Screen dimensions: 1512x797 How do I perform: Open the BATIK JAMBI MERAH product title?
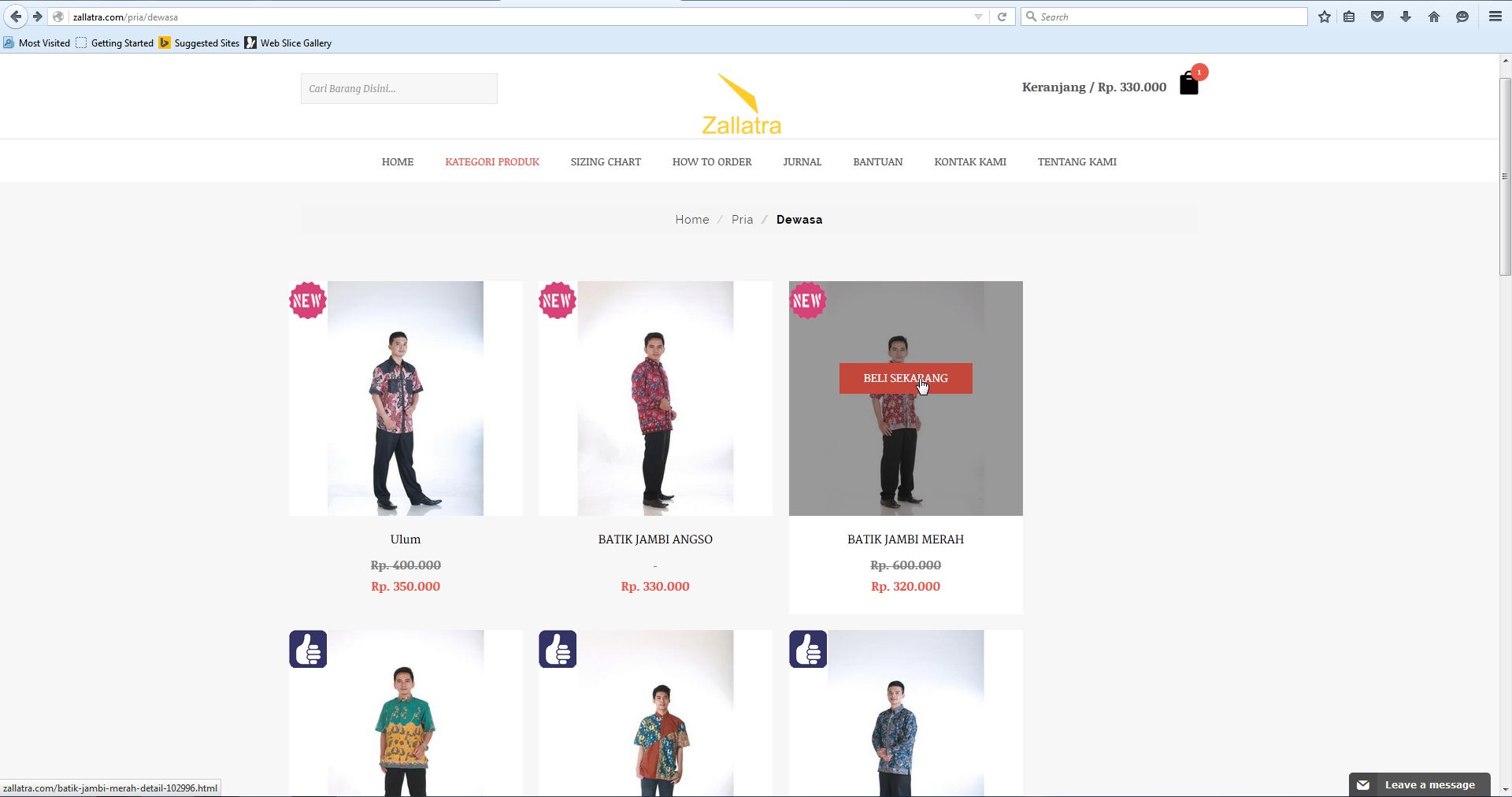[x=906, y=539]
